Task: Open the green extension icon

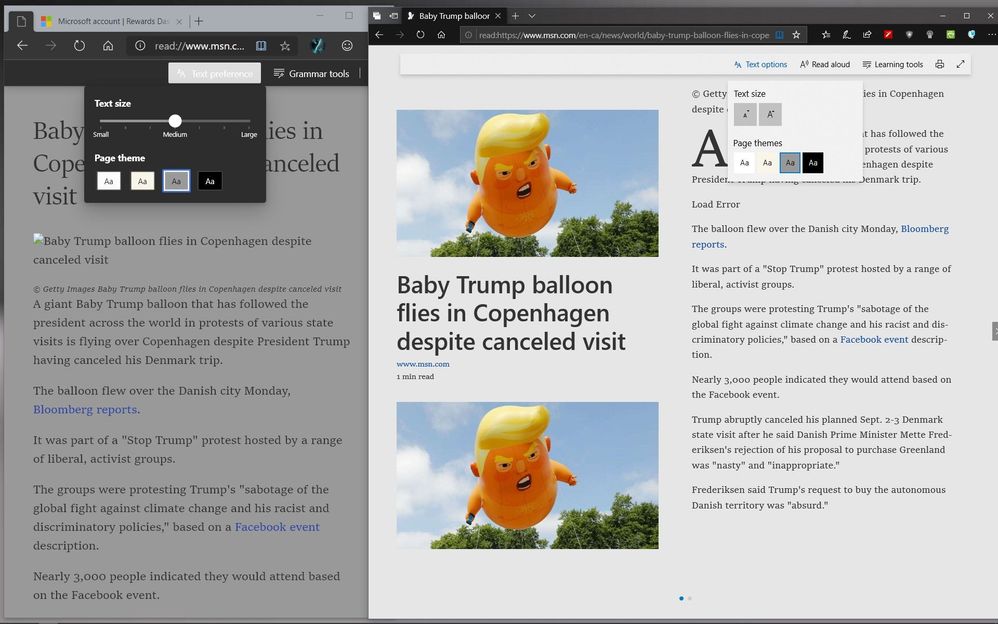Action: (950, 34)
